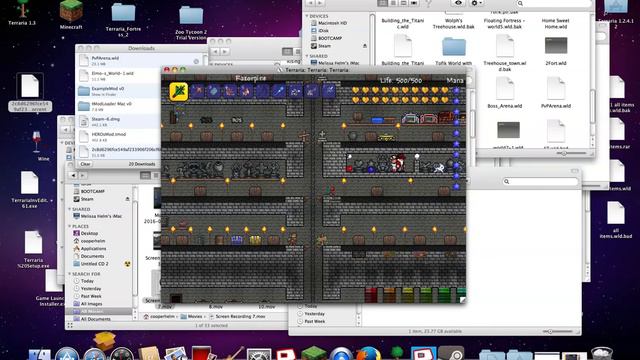640x360 pixels.
Task: Click the search field in lower-right Finder window
Action: click(540, 181)
